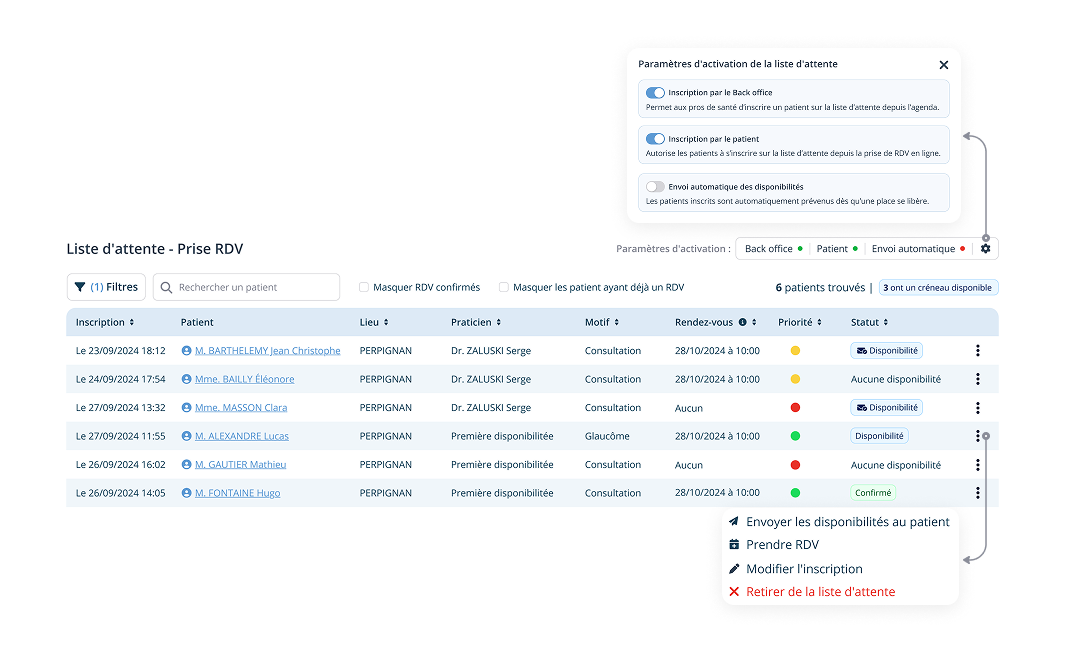
Task: Click the profile icon beside ALEXANDRE Lucas
Action: [186, 436]
